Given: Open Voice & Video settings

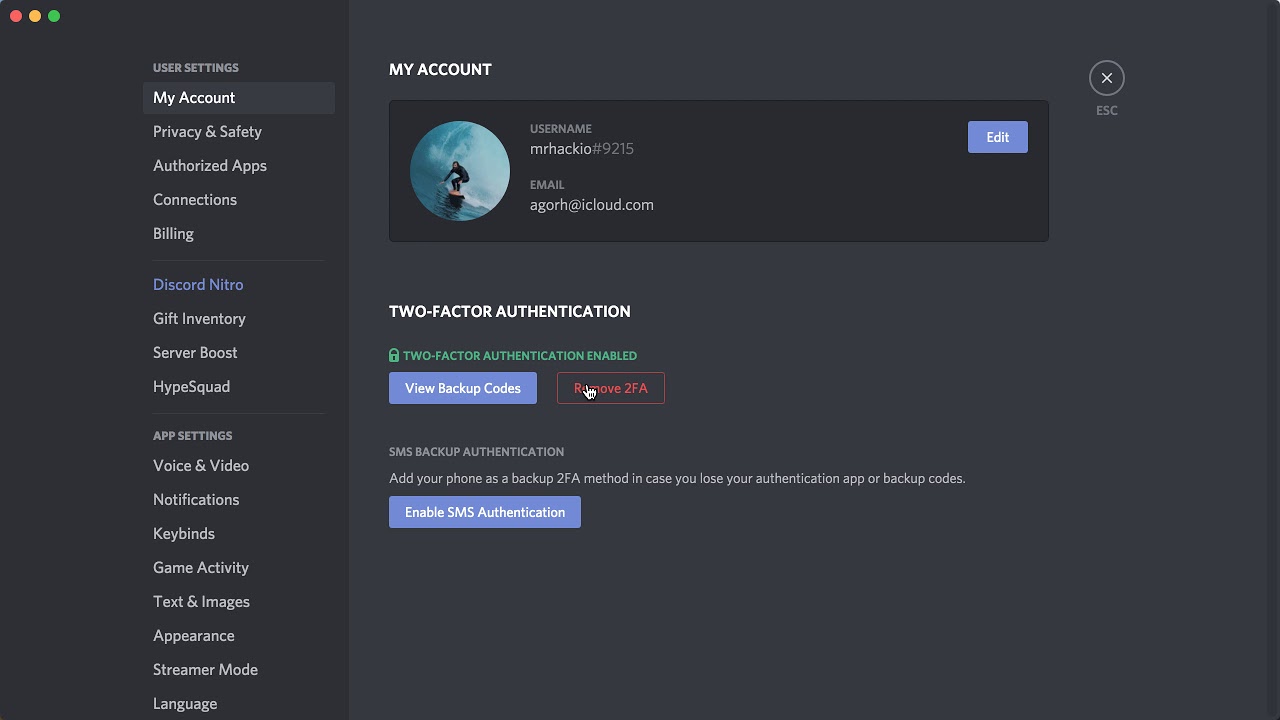Looking at the screenshot, I should coord(238,466).
